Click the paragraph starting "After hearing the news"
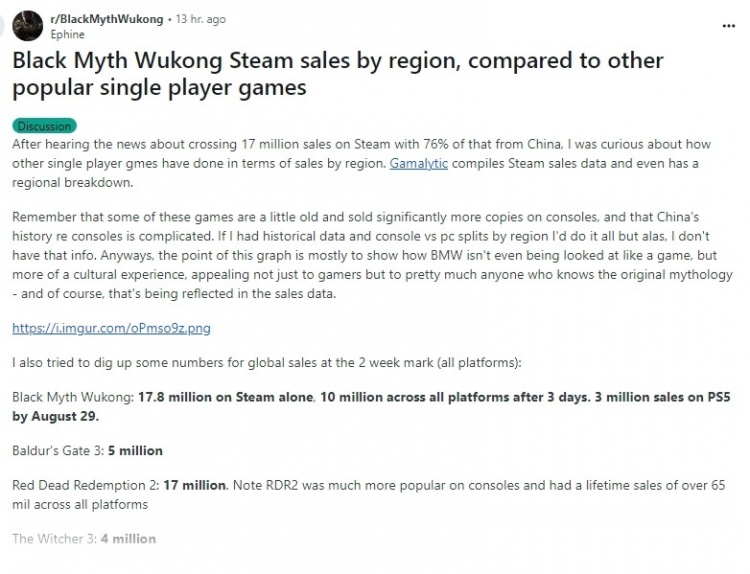Screen dimensions: 750x574 point(370,164)
